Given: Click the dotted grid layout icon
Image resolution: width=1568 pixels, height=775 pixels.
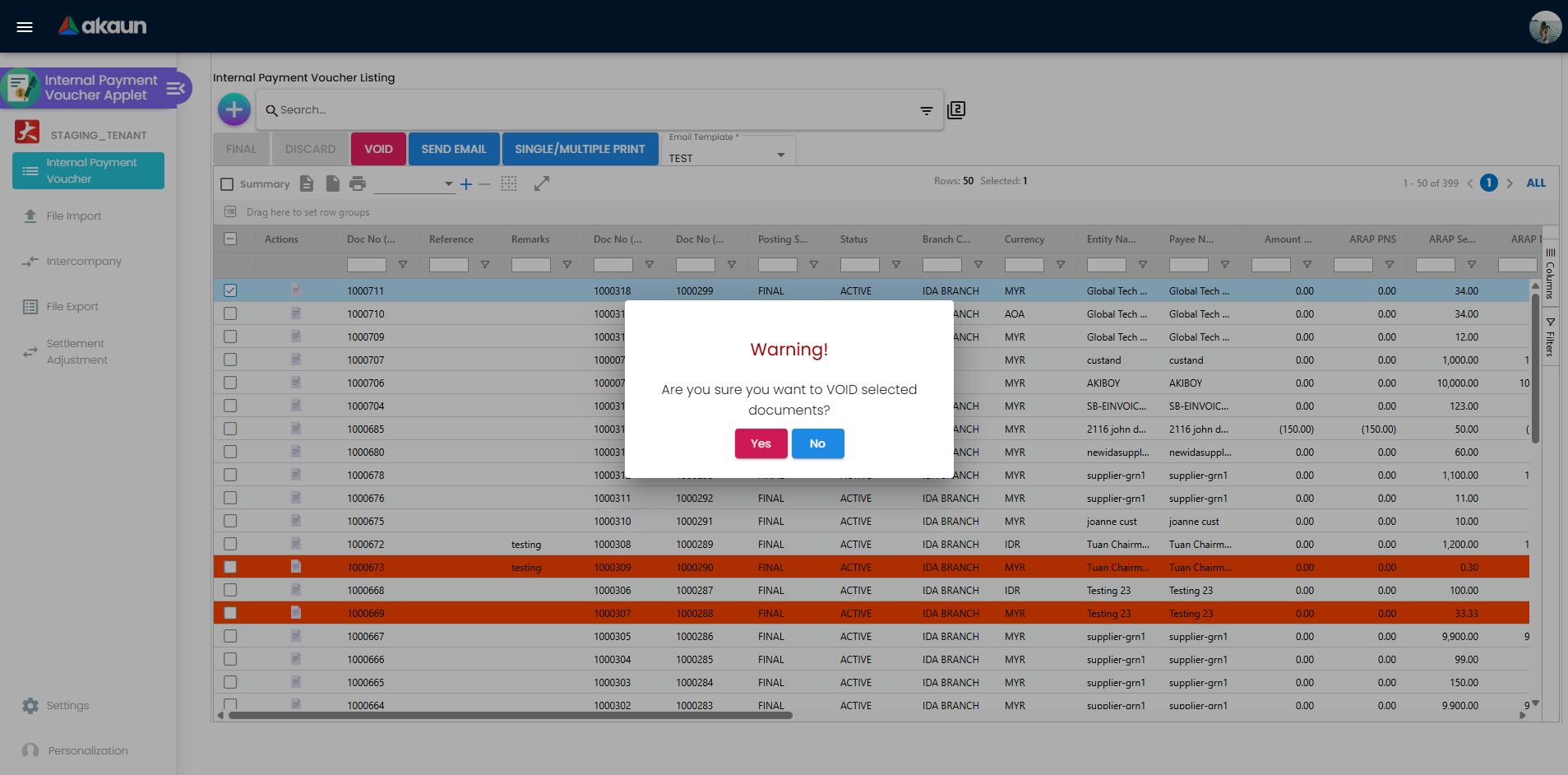Looking at the screenshot, I should [509, 183].
